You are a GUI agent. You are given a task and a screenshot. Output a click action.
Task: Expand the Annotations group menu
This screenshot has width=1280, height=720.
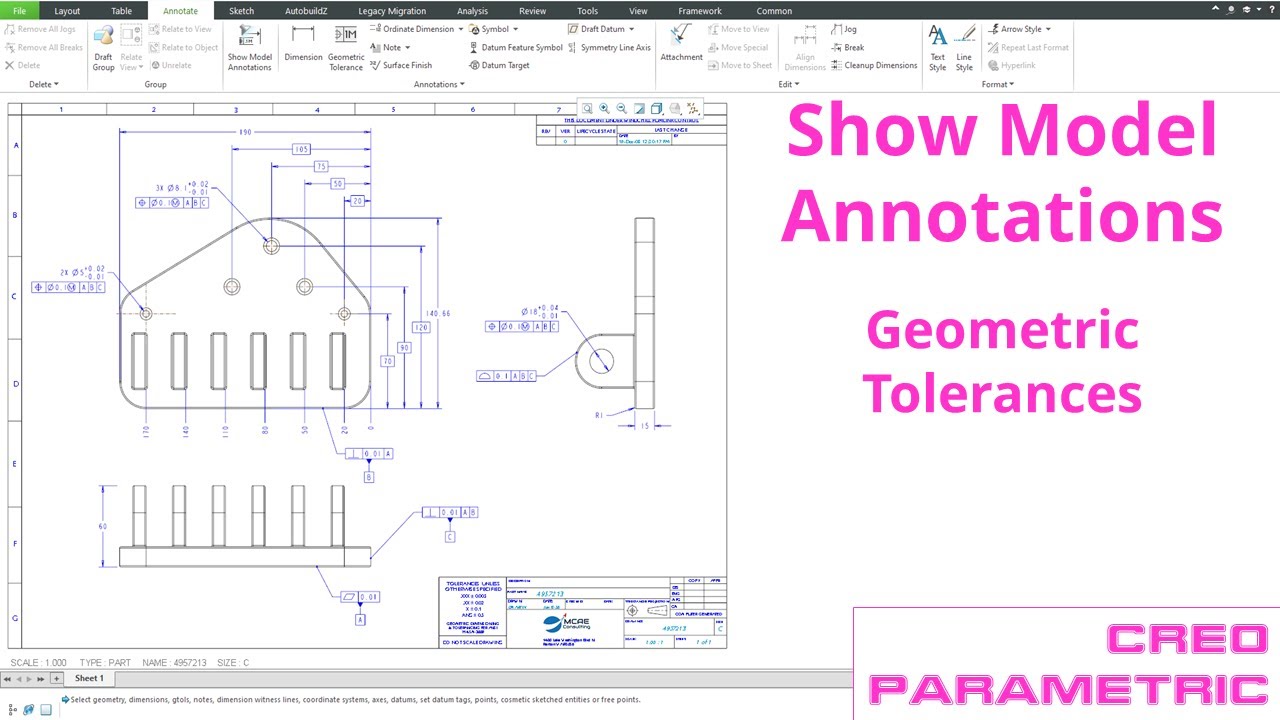(x=439, y=84)
